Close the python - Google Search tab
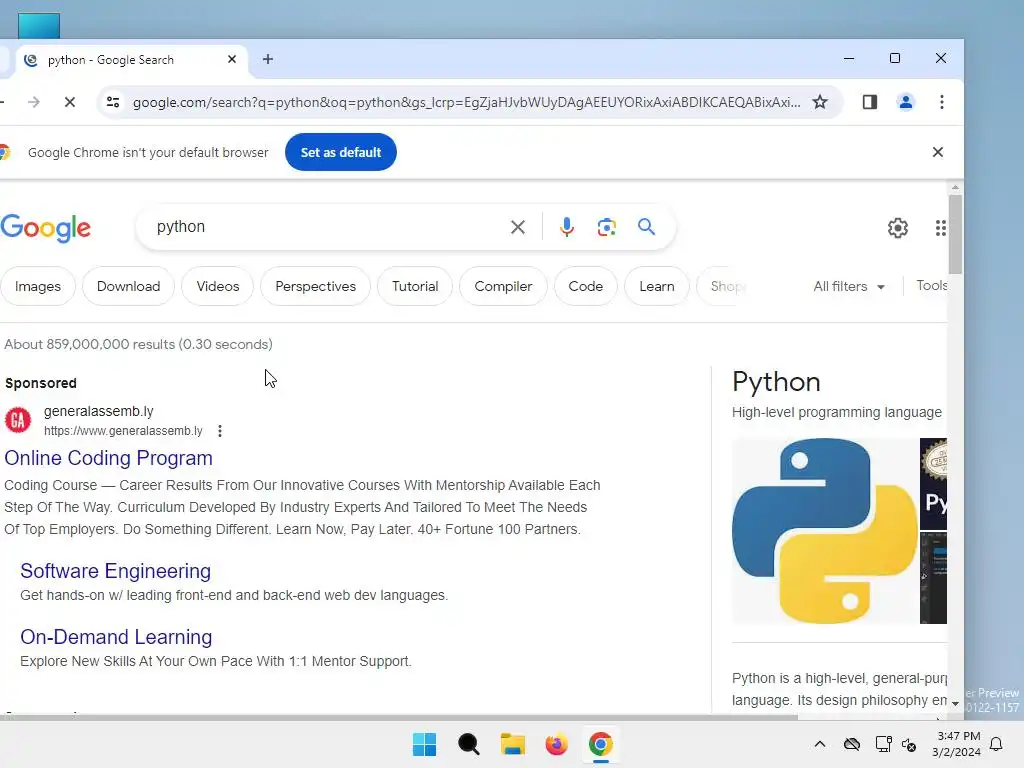This screenshot has width=1024, height=768. point(232,59)
